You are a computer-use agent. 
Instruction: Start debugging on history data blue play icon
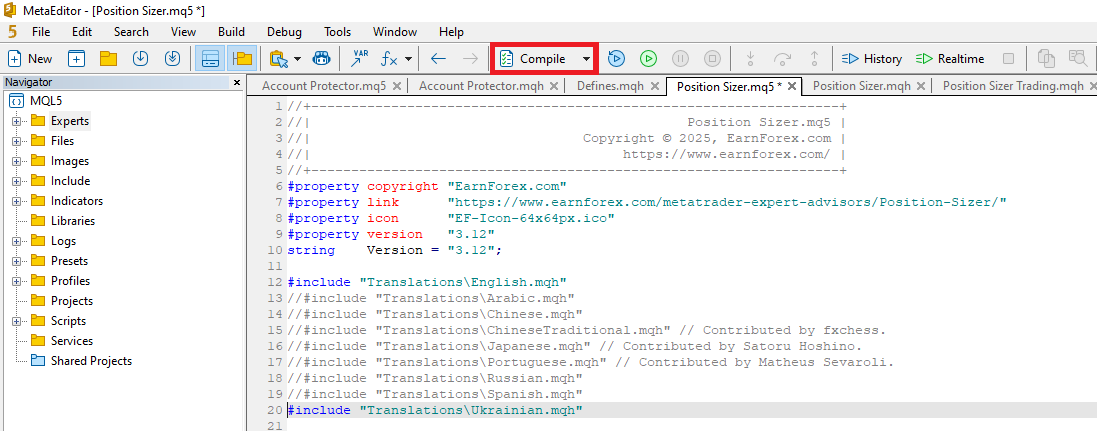tap(616, 59)
